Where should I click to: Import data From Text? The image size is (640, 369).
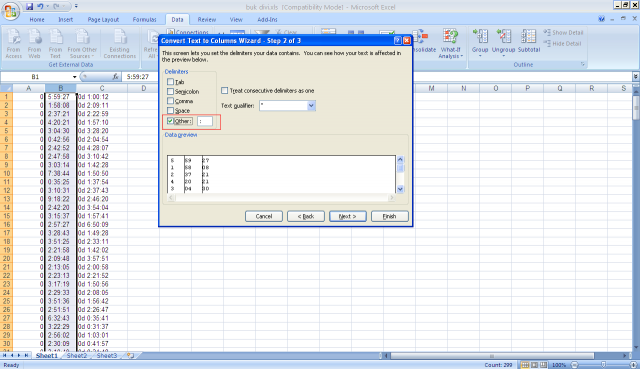click(56, 44)
